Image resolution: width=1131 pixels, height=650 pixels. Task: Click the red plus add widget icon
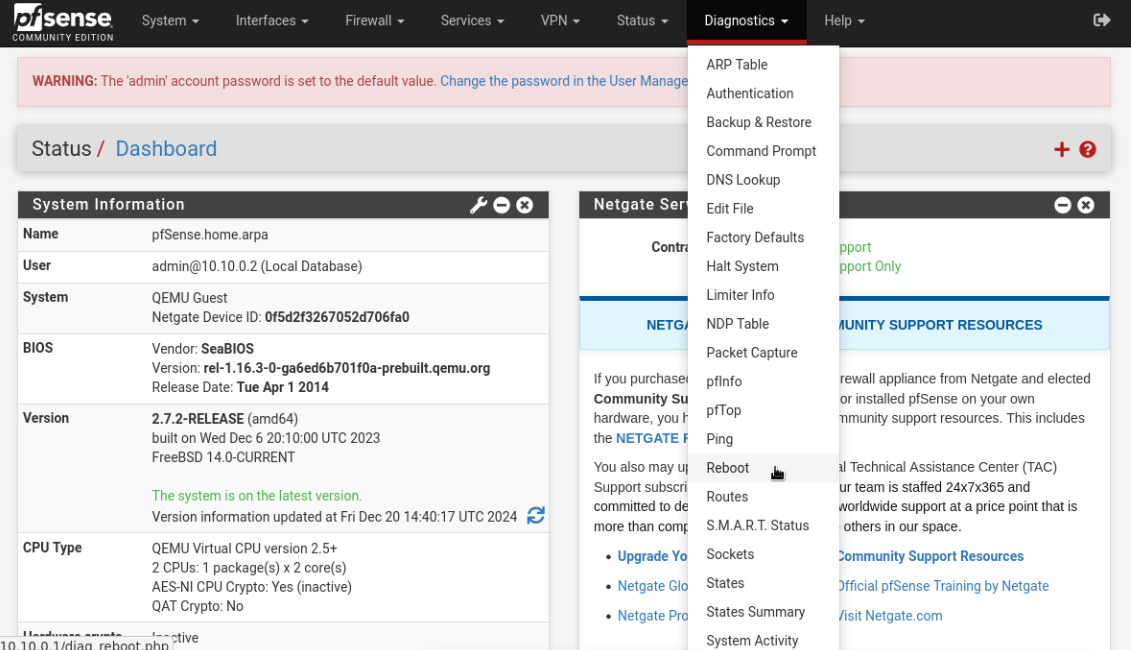click(1061, 149)
